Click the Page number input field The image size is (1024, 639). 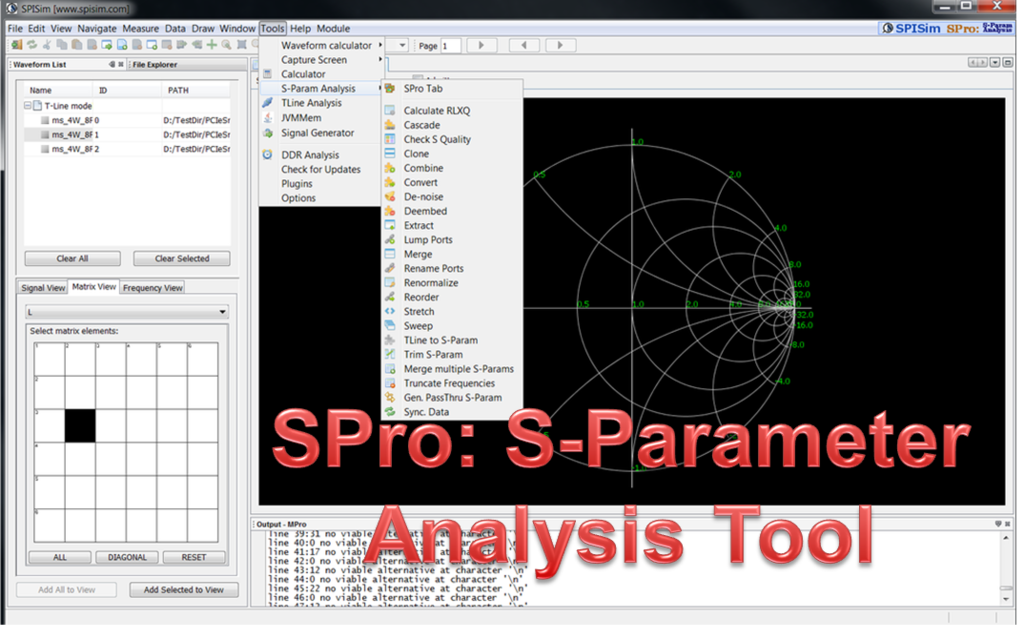click(x=450, y=46)
